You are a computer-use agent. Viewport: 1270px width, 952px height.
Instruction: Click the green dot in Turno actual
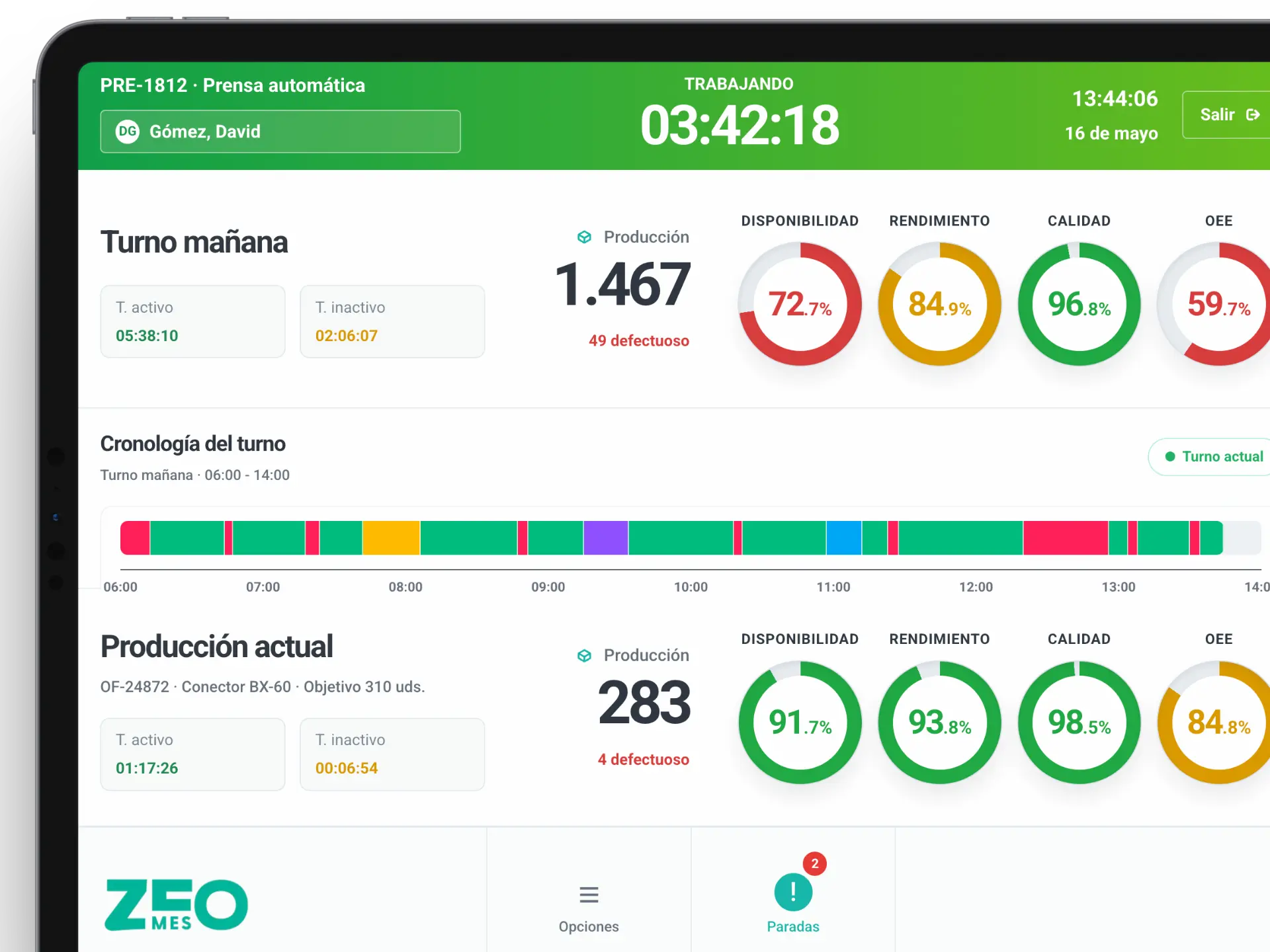pyautogui.click(x=1170, y=457)
